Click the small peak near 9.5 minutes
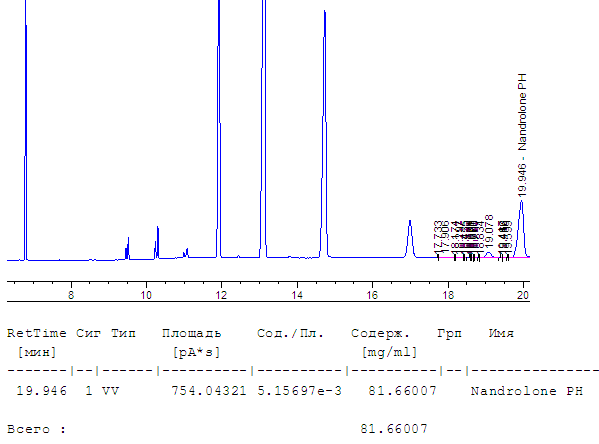Viewport: 599px width, 444px height. tap(128, 249)
